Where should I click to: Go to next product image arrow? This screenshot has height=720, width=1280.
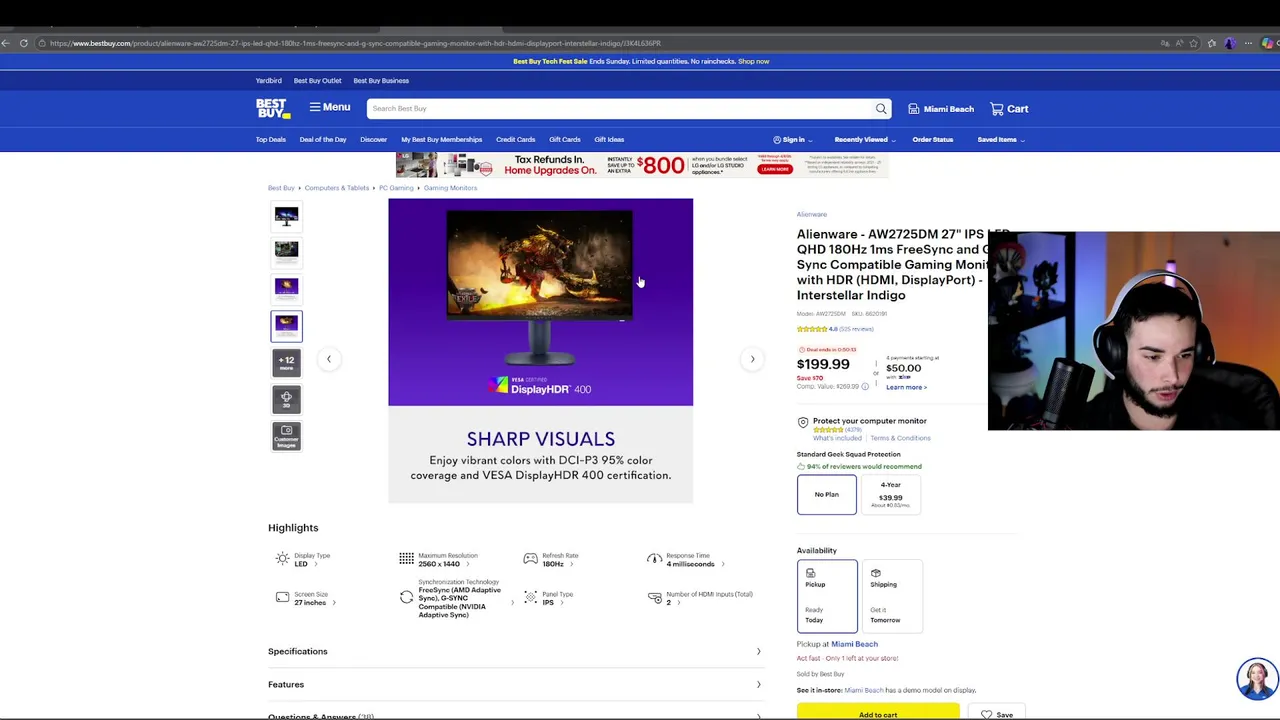(752, 359)
